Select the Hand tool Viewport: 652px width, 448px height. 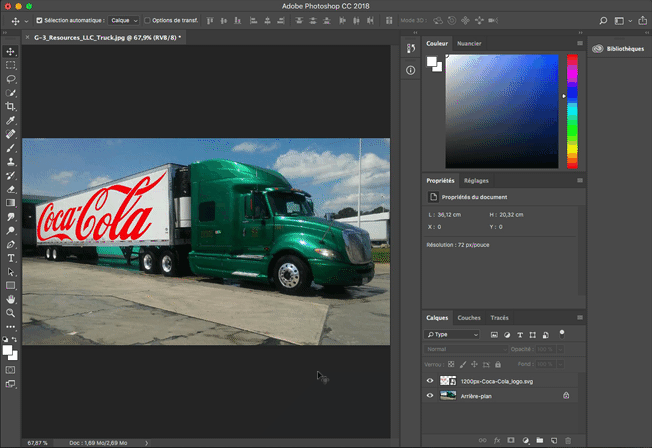pyautogui.click(x=10, y=299)
